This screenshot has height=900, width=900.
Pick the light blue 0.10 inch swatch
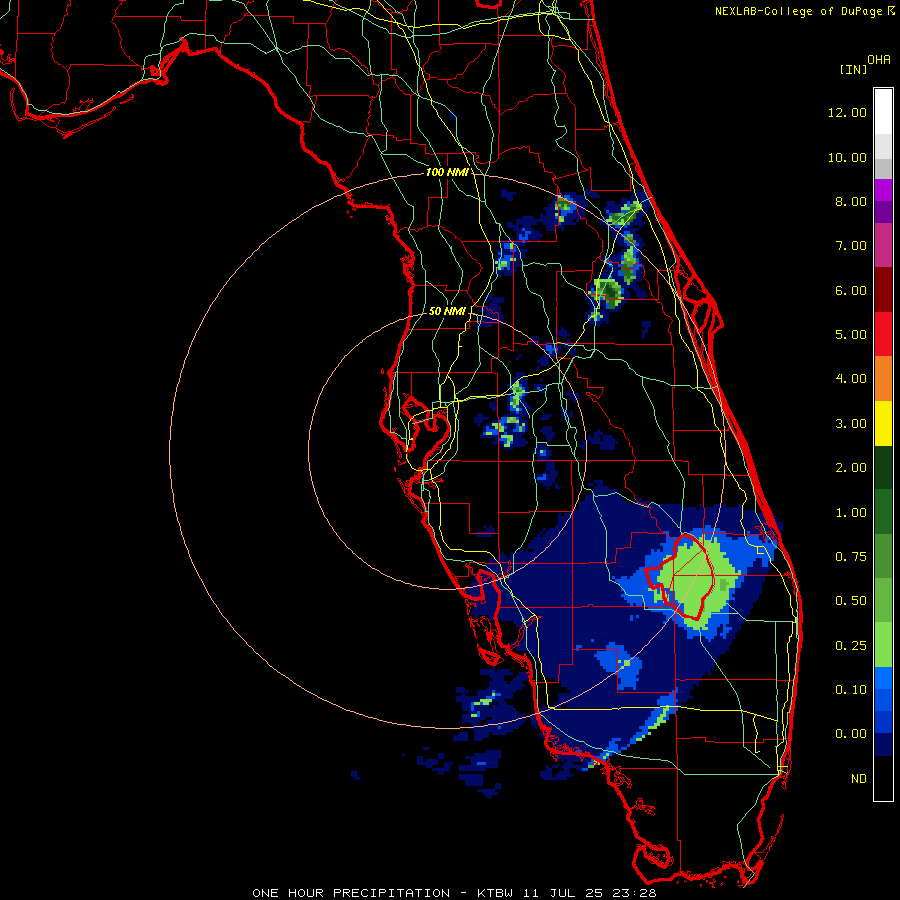click(x=883, y=678)
